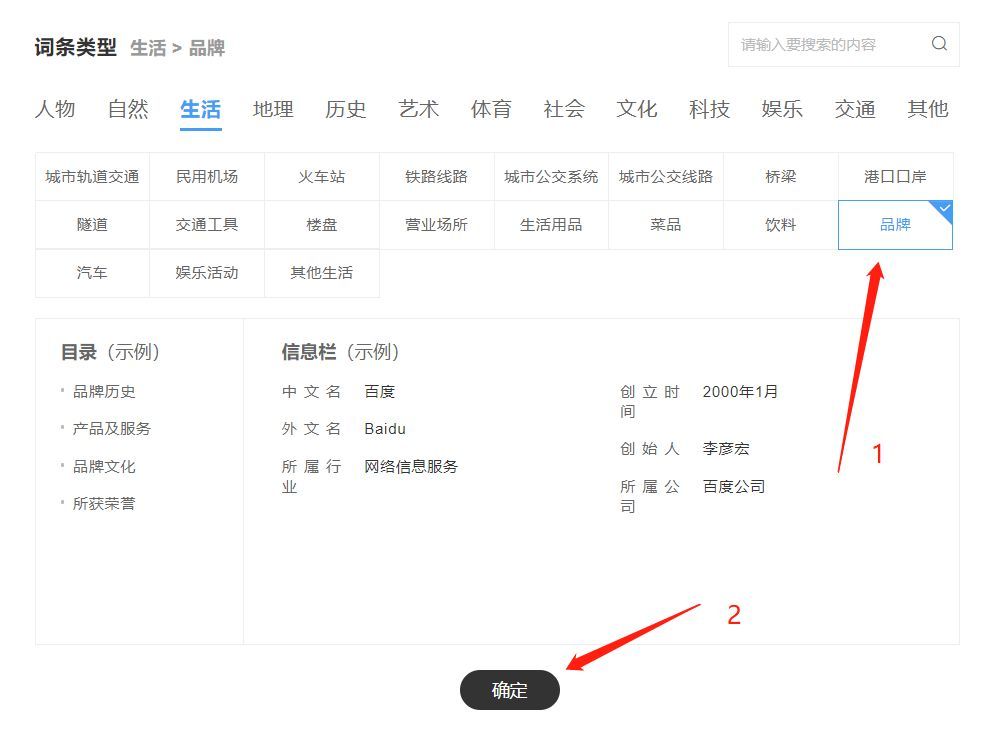Choose the 城市轨道交通 type
Image resolution: width=992 pixels, height=737 pixels.
pos(92,177)
